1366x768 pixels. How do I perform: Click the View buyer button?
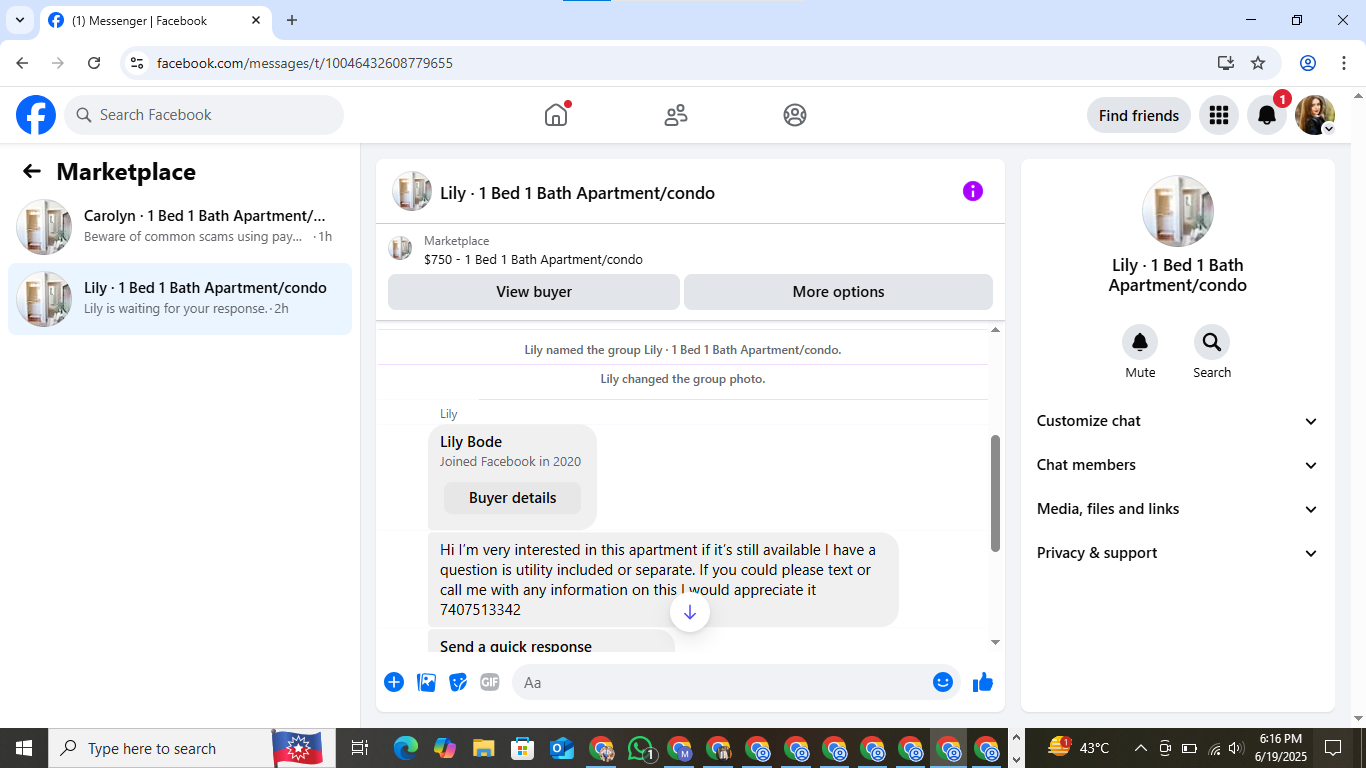click(x=534, y=292)
